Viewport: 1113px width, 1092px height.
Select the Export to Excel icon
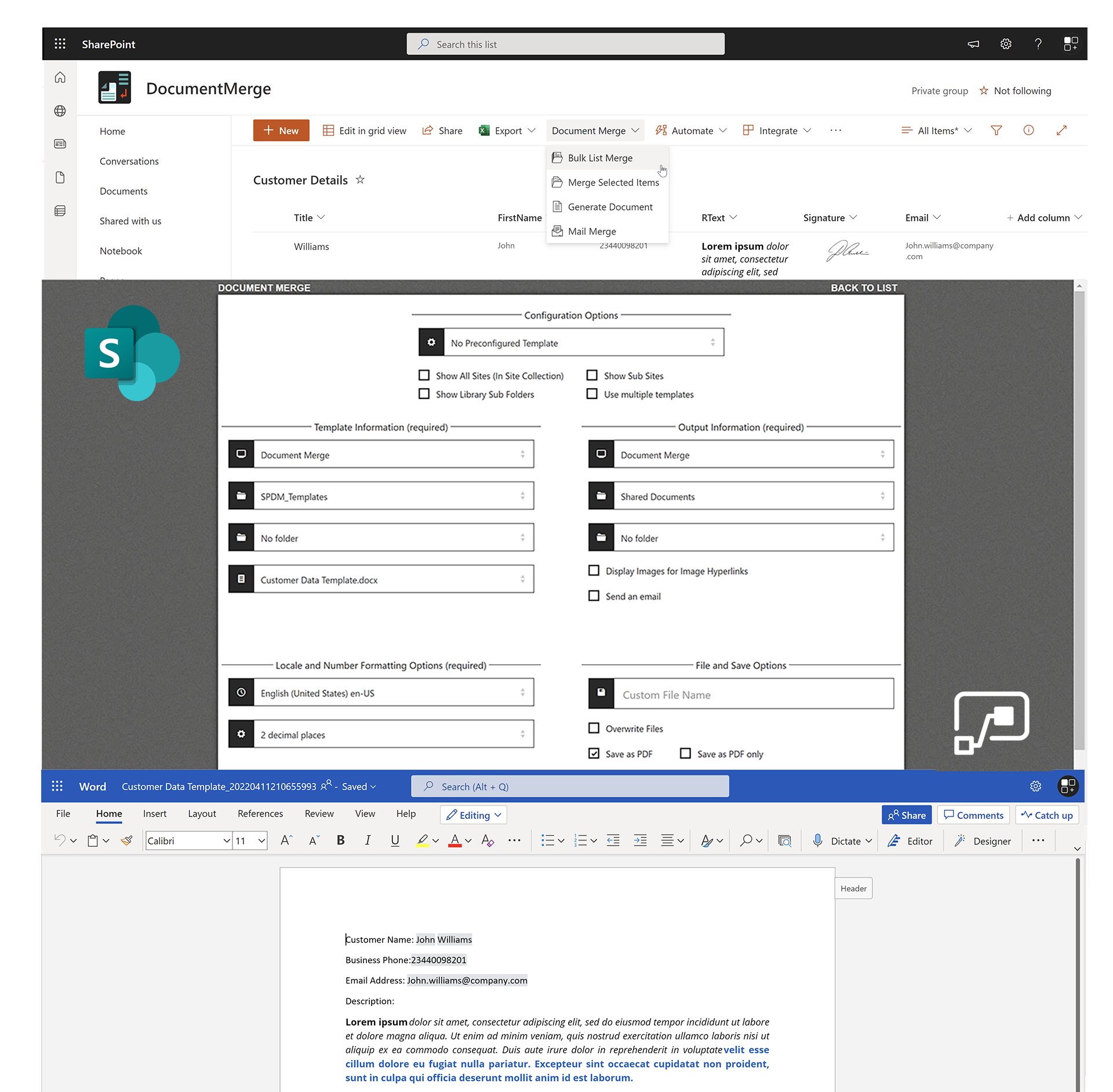click(485, 130)
